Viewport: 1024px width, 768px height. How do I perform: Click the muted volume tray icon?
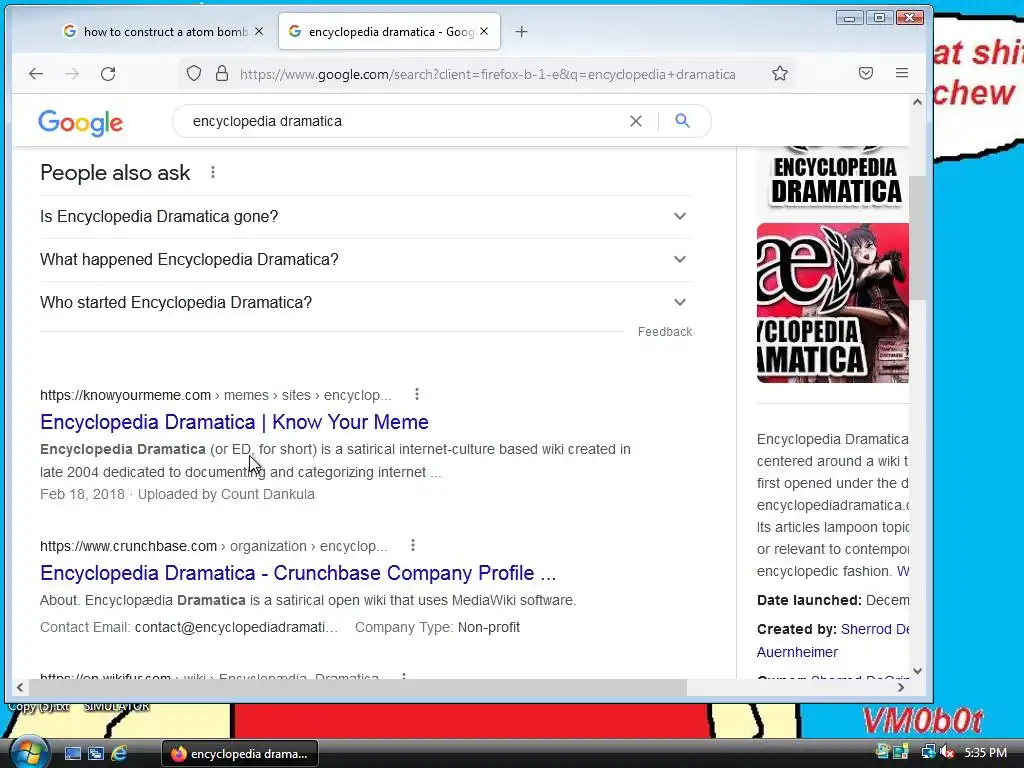(x=947, y=752)
